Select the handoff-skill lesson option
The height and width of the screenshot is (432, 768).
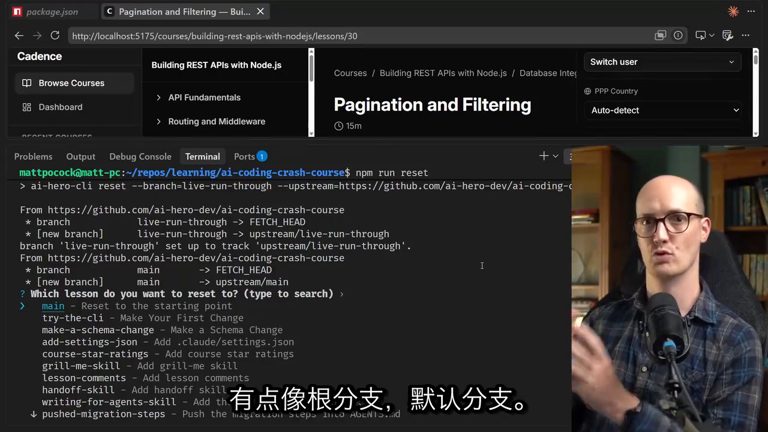pyautogui.click(x=134, y=390)
